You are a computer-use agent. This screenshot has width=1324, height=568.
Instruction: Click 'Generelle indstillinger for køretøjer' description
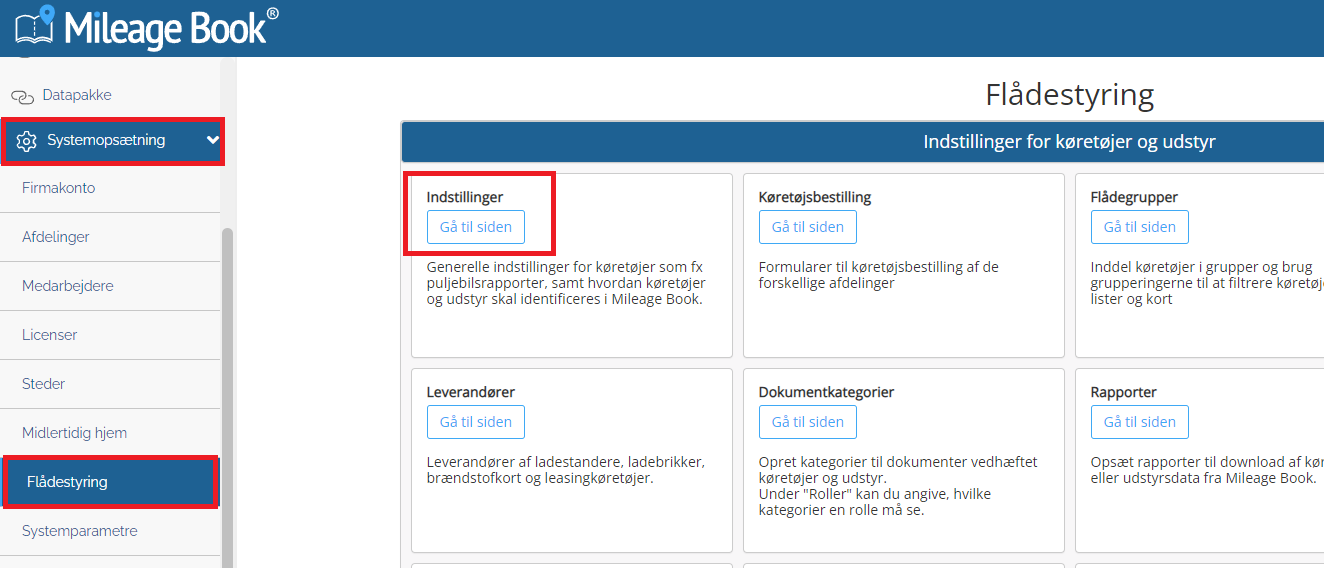pos(567,283)
